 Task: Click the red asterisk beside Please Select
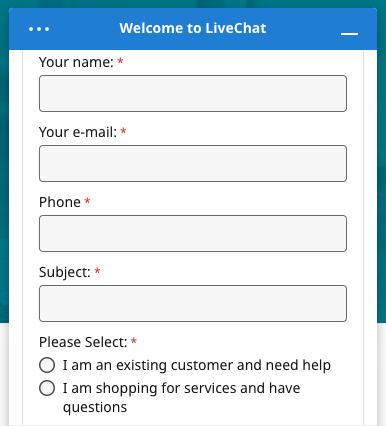134,341
